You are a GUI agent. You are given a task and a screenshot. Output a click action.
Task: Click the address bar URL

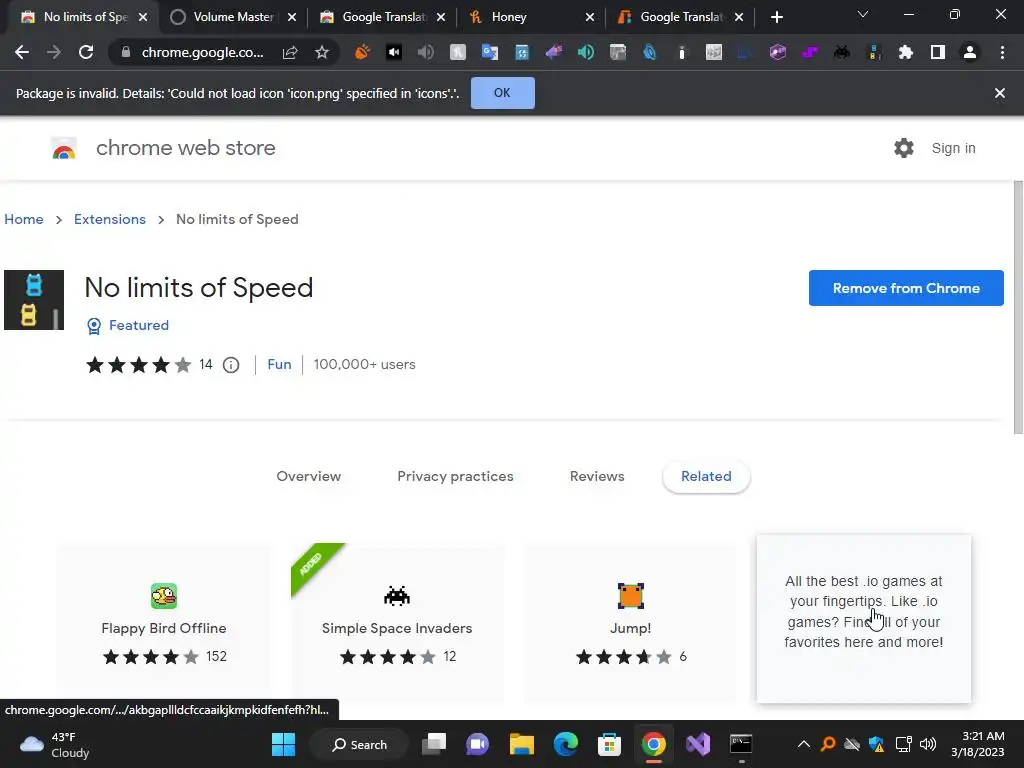click(x=202, y=52)
